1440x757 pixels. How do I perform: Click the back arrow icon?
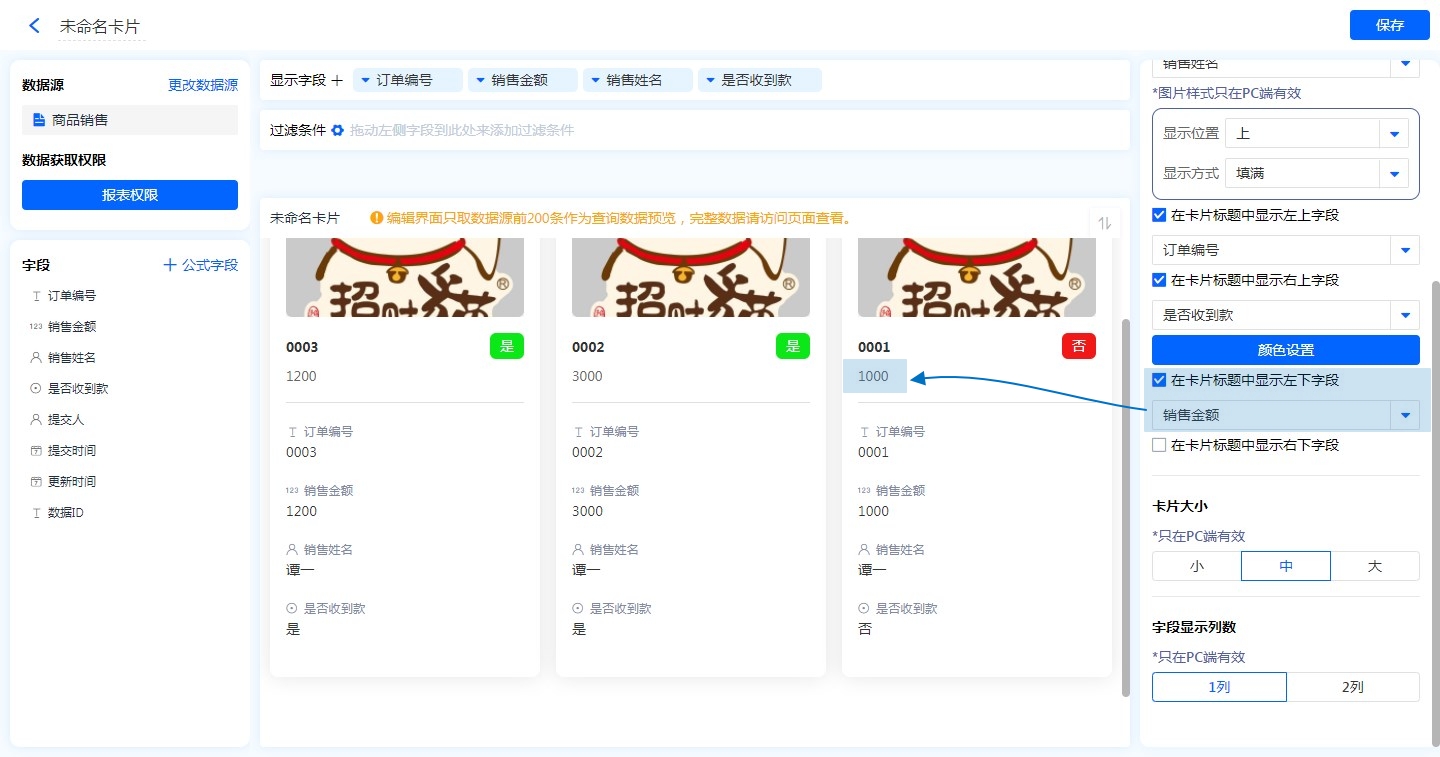pos(35,26)
